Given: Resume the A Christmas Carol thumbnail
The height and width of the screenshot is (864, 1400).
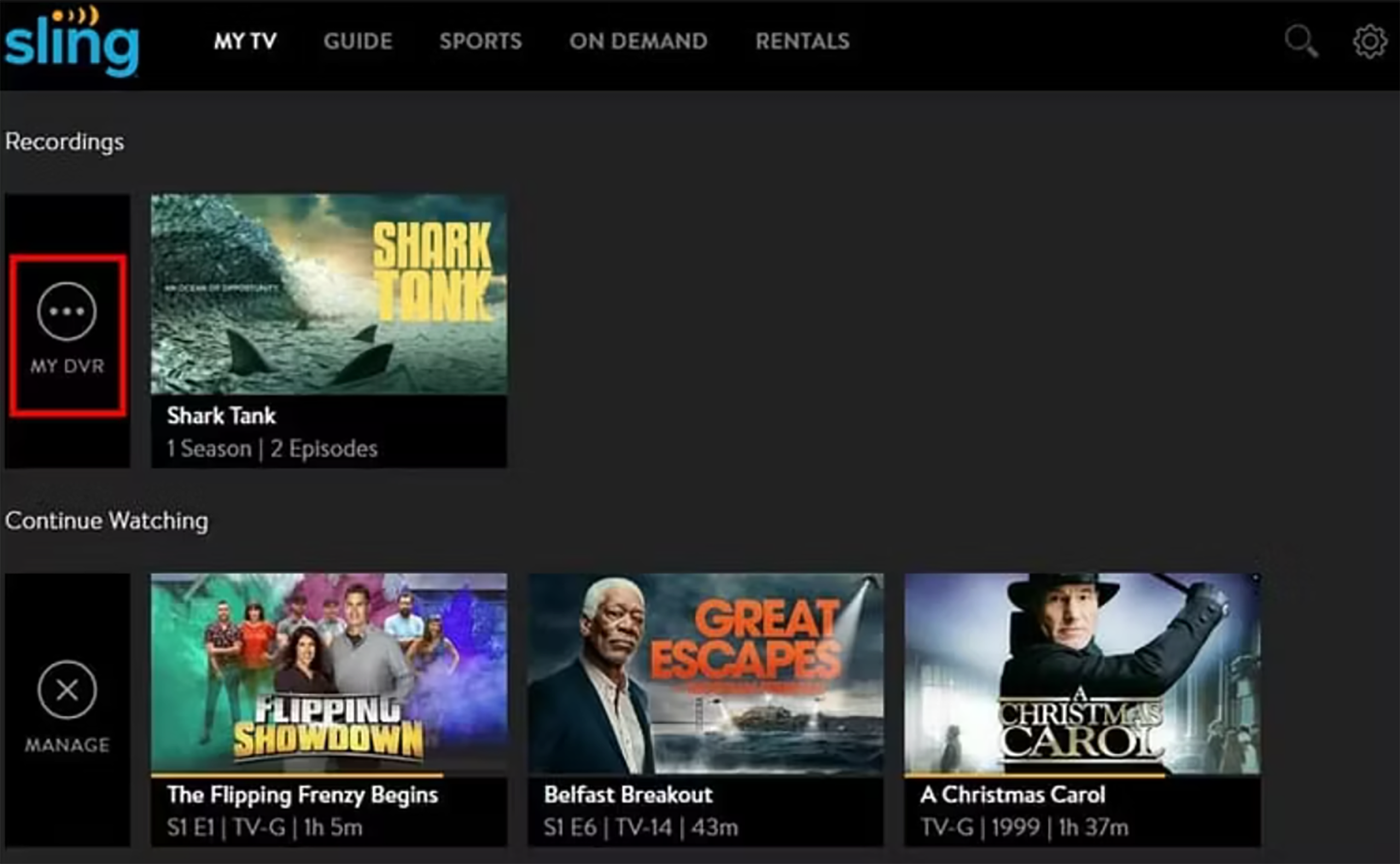Looking at the screenshot, I should tap(1082, 673).
